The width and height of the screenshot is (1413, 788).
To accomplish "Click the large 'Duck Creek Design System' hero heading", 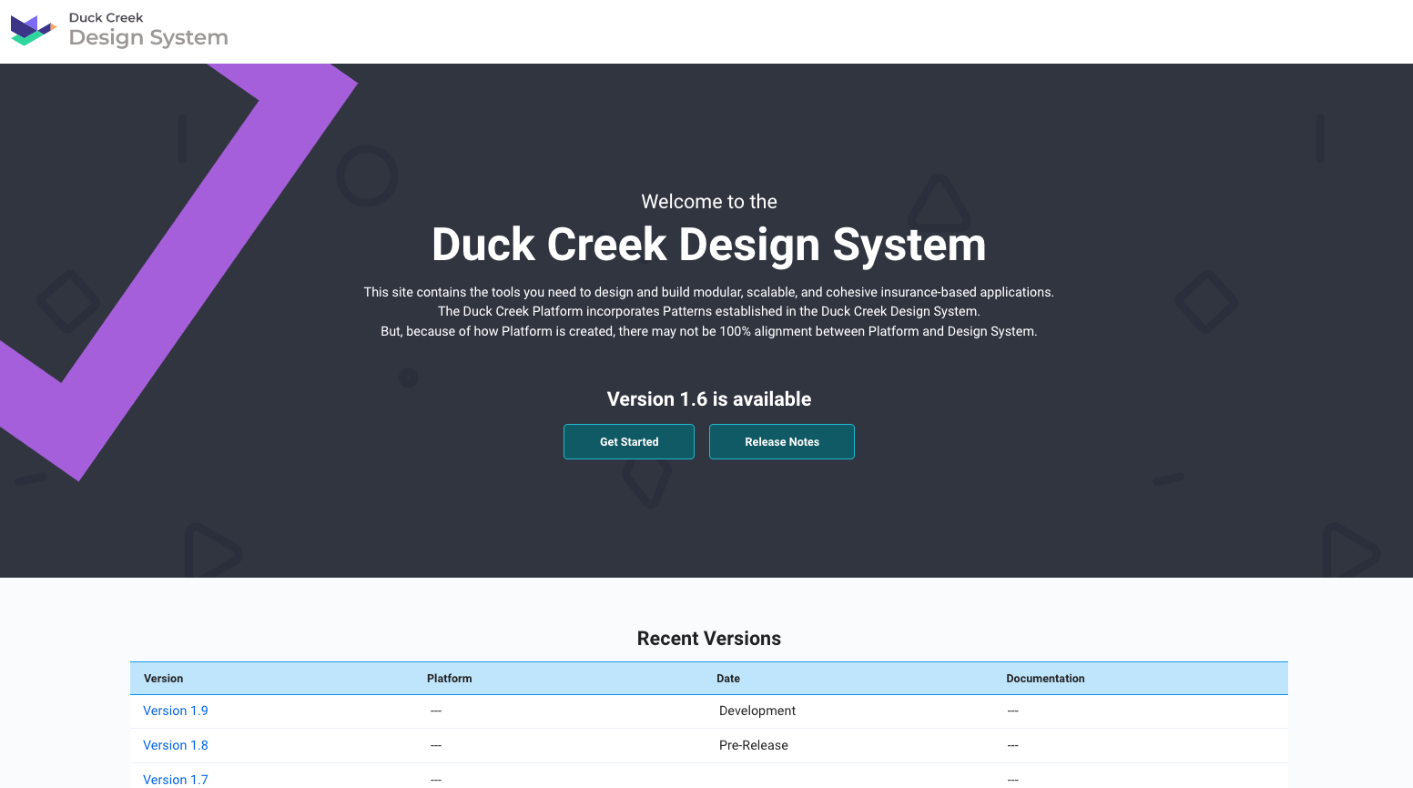I will pyautogui.click(x=709, y=245).
